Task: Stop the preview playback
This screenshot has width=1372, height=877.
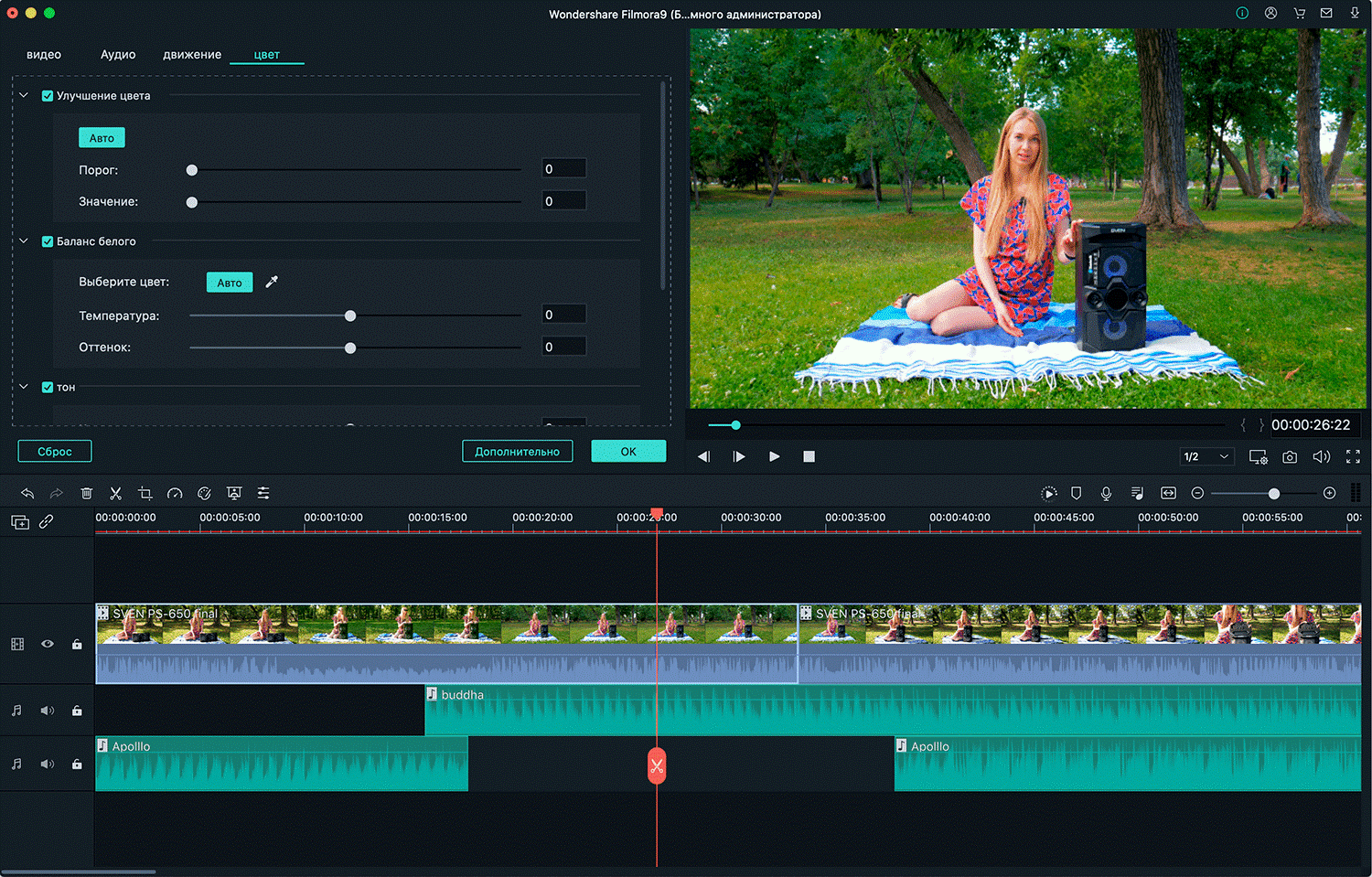Action: pos(809,456)
